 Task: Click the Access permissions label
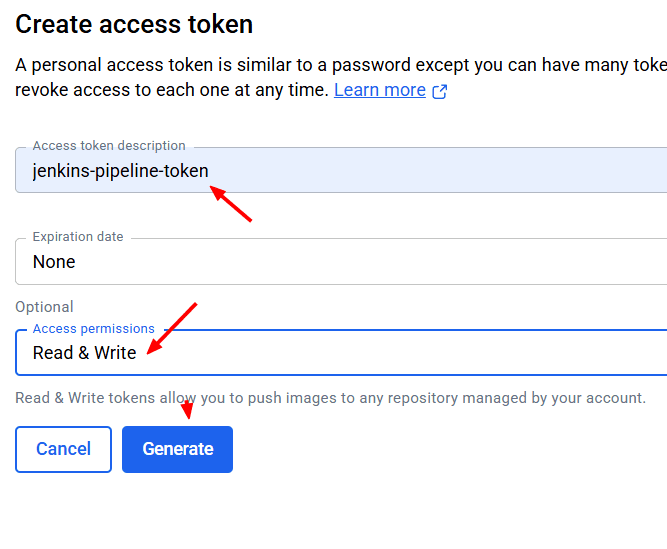(94, 329)
